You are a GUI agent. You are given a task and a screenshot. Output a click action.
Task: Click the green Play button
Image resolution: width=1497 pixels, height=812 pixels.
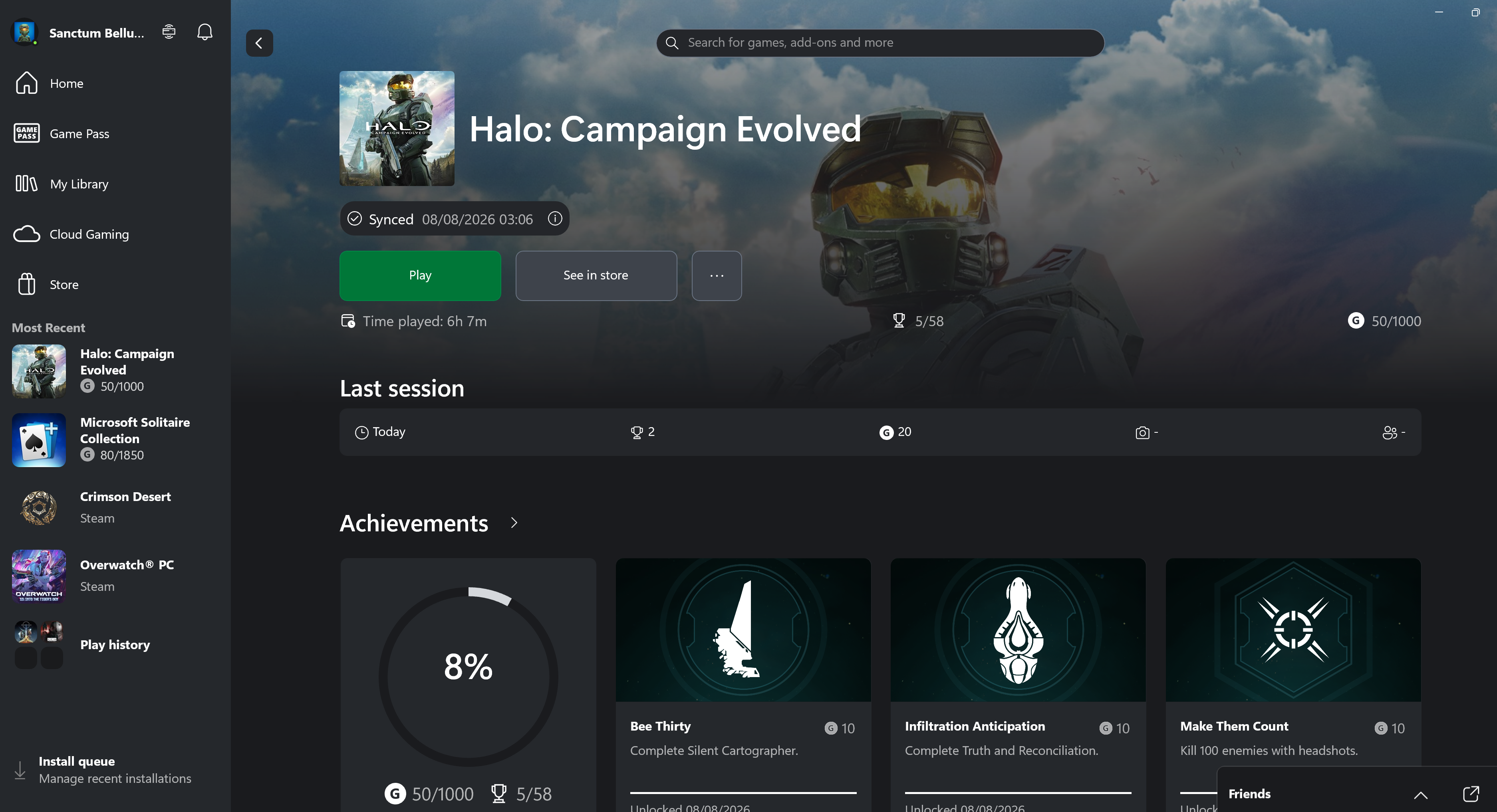coord(420,276)
